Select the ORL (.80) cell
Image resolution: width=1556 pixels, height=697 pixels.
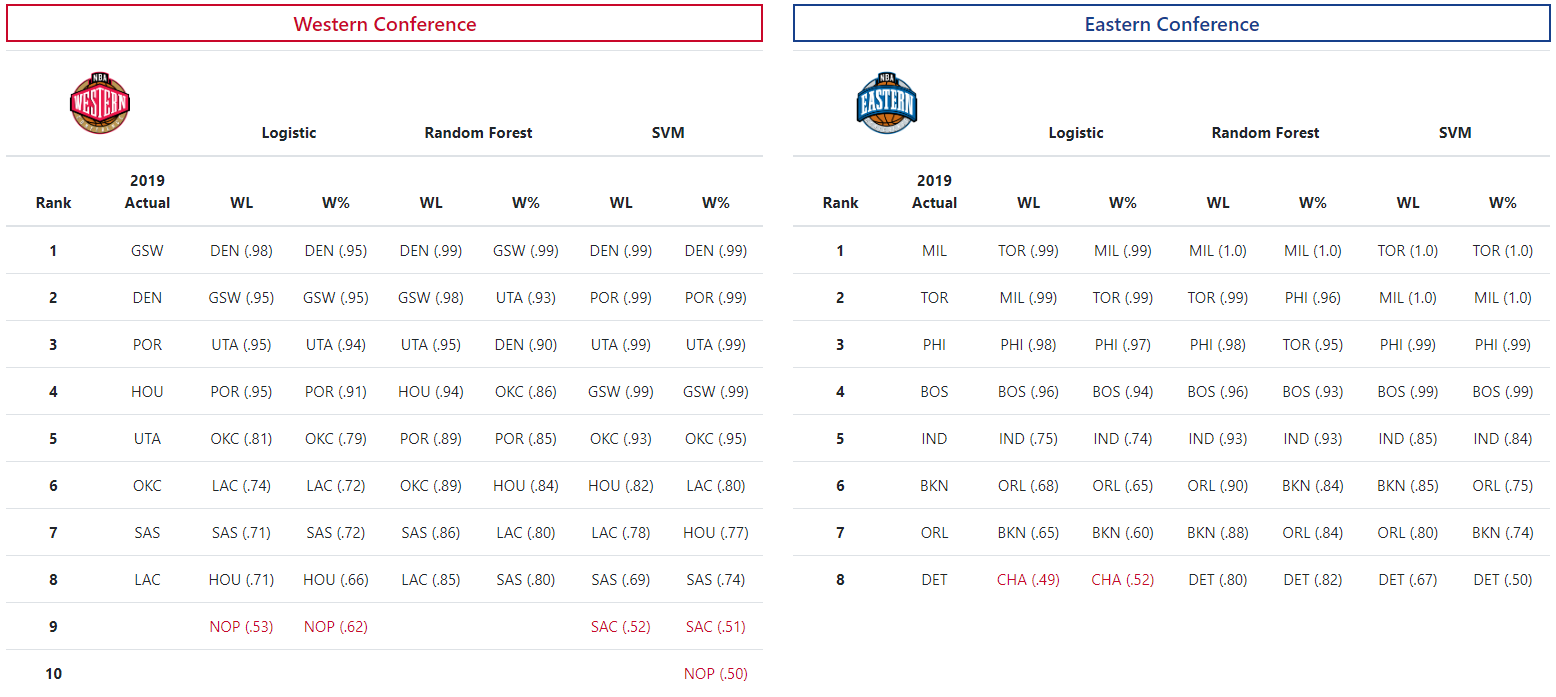1408,533
